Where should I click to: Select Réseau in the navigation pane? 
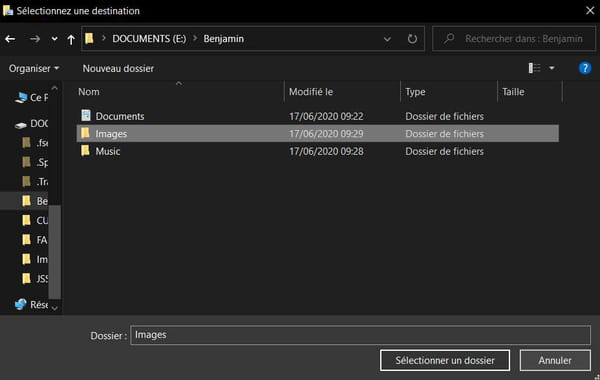coord(31,305)
